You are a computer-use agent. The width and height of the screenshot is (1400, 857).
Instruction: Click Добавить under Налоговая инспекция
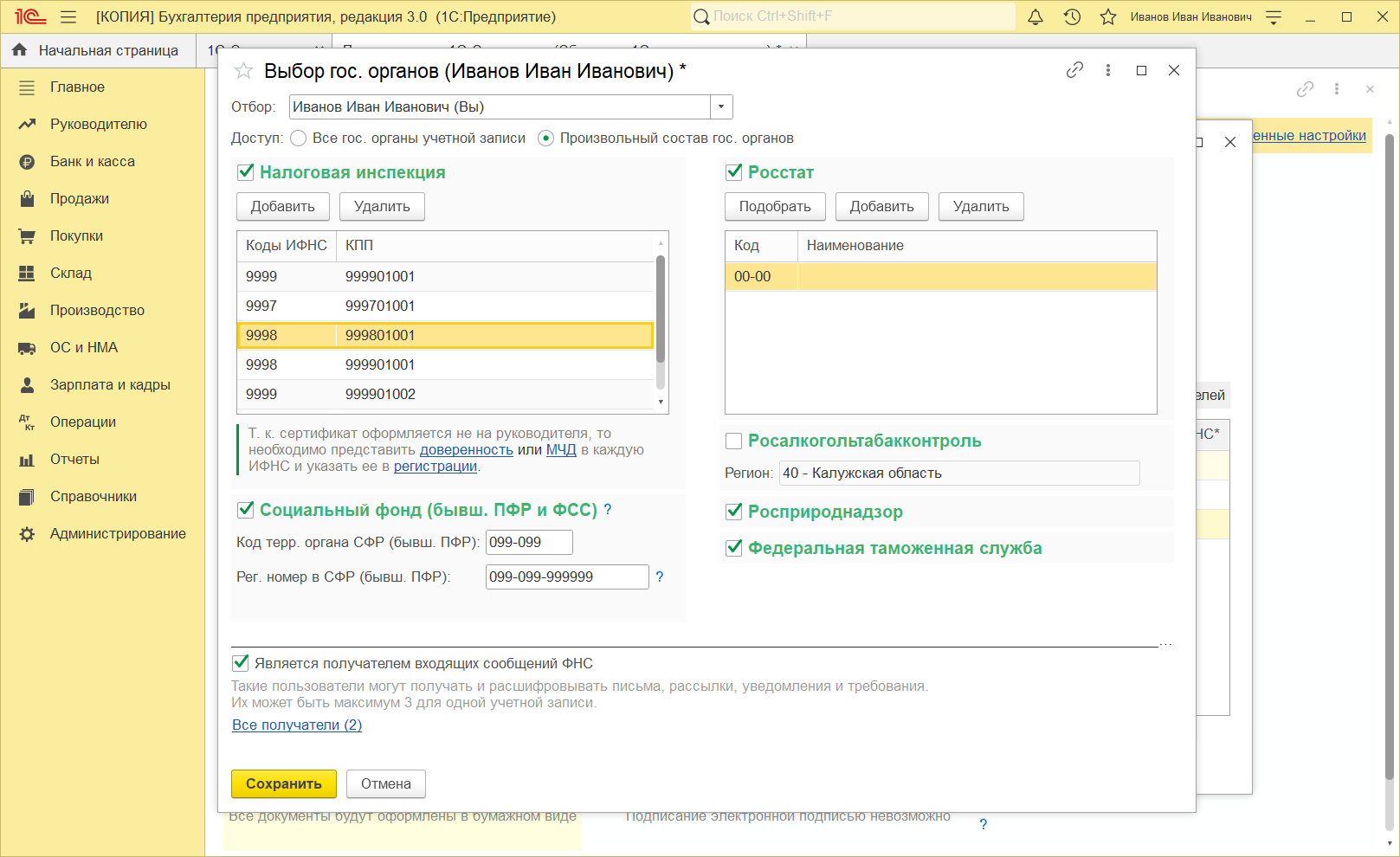pos(283,206)
